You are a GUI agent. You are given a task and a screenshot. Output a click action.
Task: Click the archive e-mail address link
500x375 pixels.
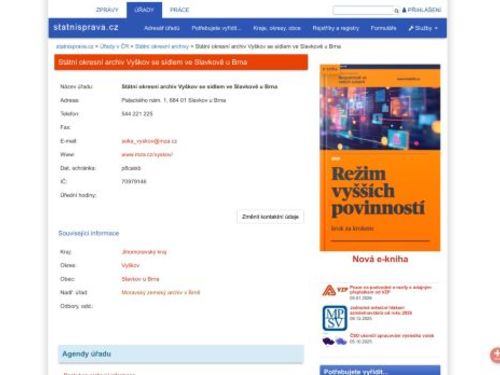coord(149,141)
